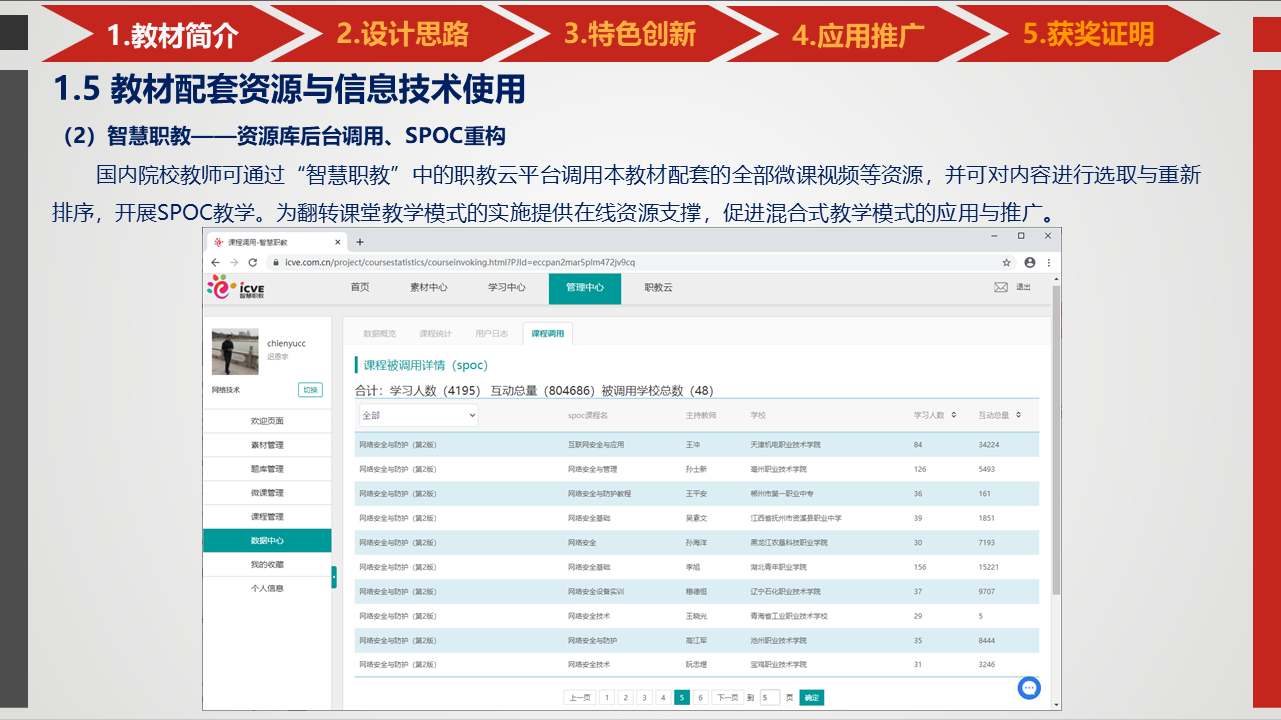Click the browser address bar URL
Screen dimensions: 1281x720
460,262
